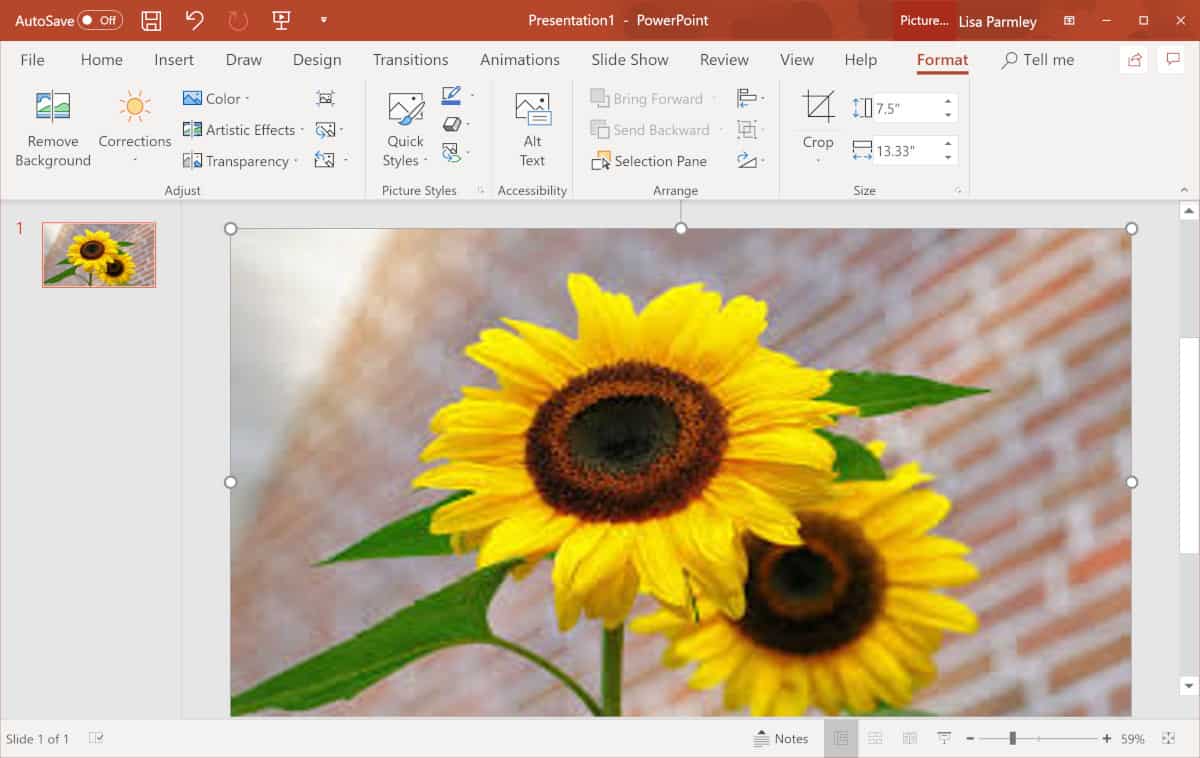Select the Remove Background tool
The image size is (1200, 758).
click(x=51, y=127)
